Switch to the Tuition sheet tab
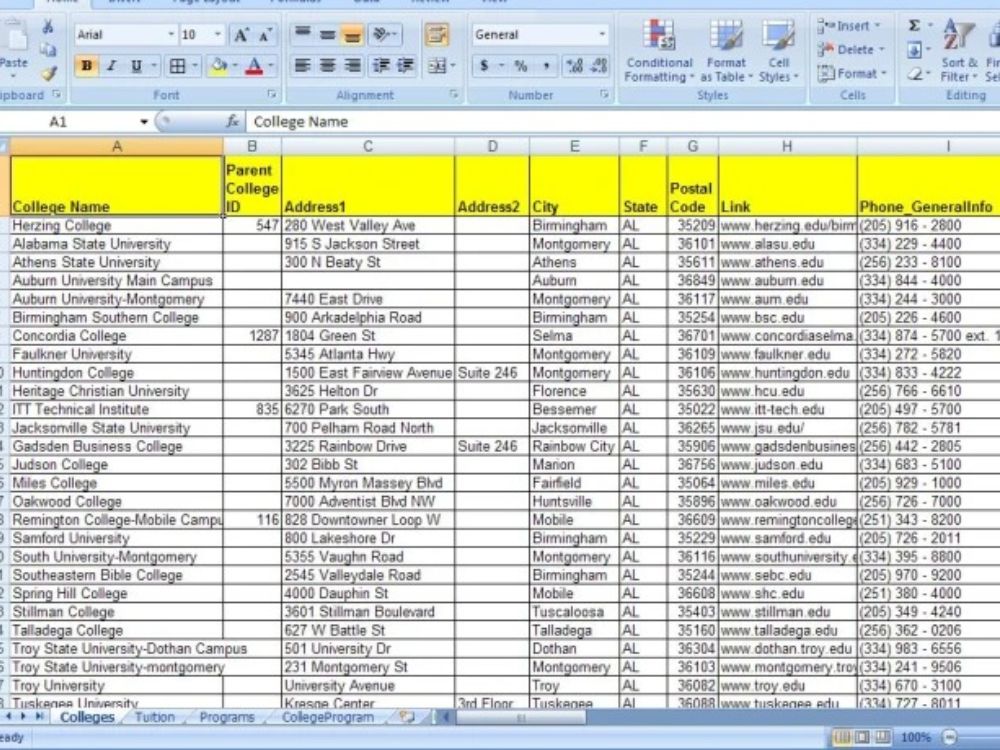1000x750 pixels. (154, 717)
